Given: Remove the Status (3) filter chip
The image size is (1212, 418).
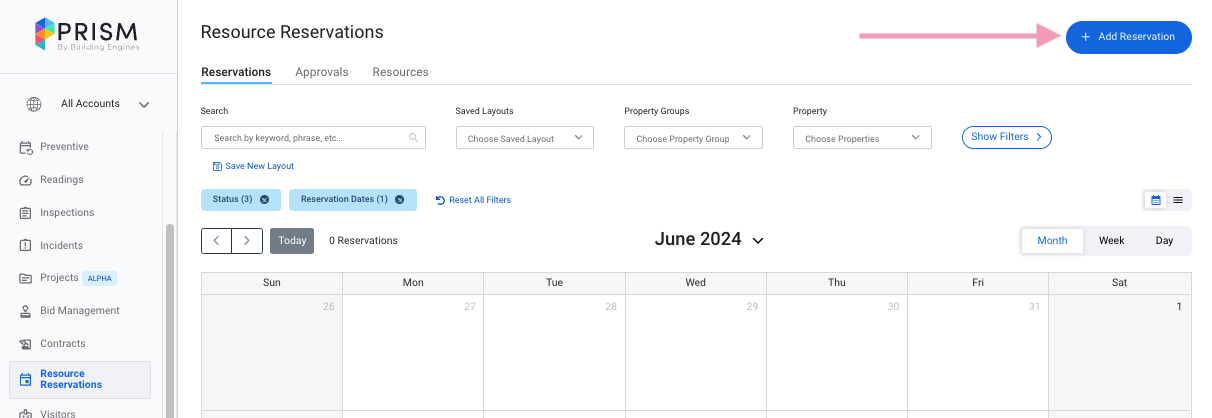Looking at the screenshot, I should tap(264, 200).
